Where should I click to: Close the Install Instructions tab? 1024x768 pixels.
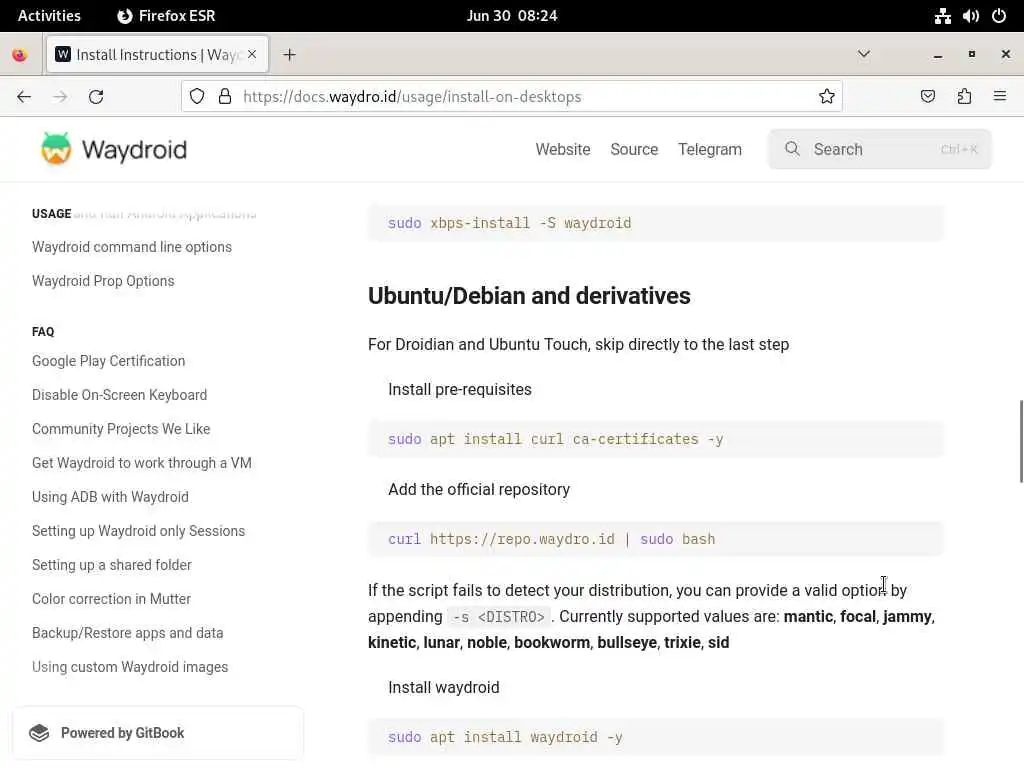coord(252,54)
